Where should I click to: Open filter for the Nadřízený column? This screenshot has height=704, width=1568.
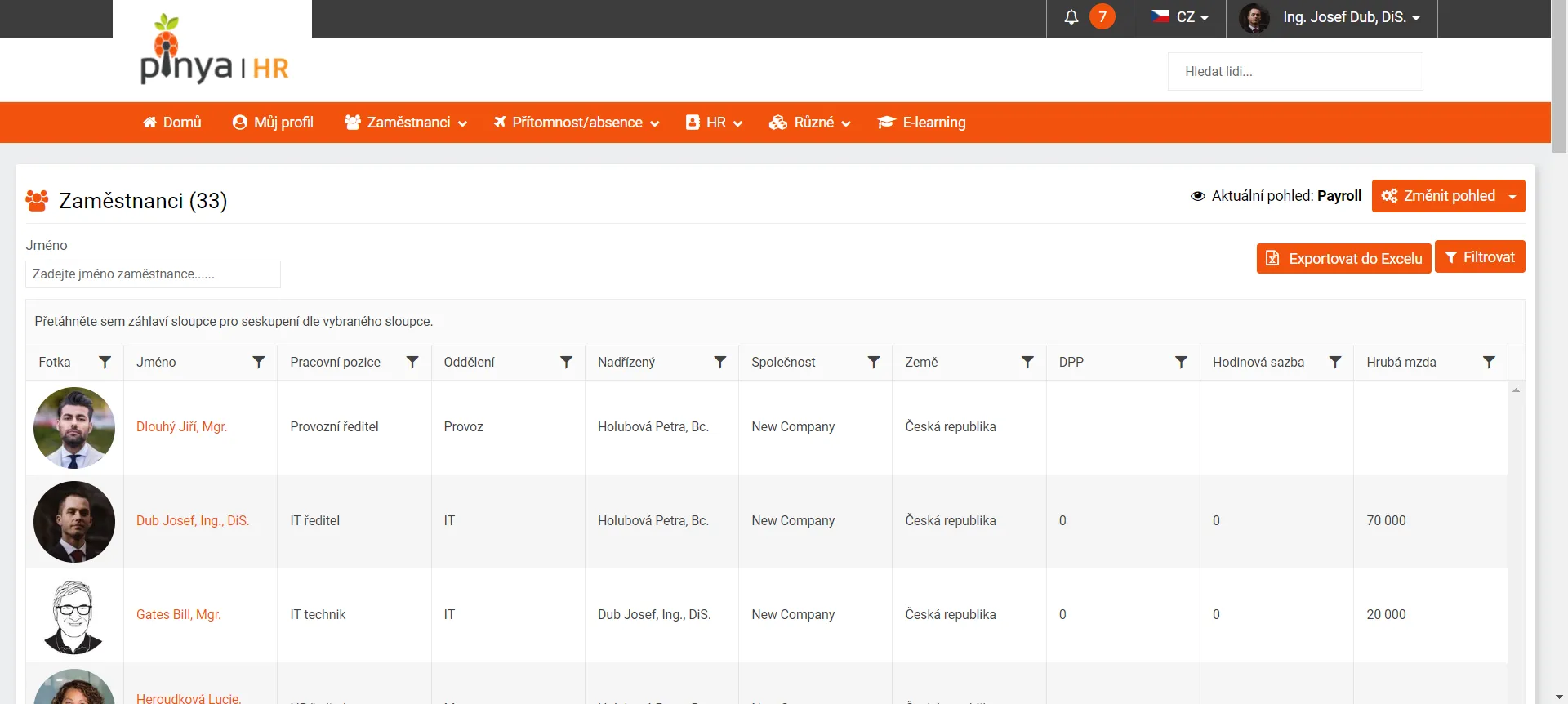click(x=719, y=362)
